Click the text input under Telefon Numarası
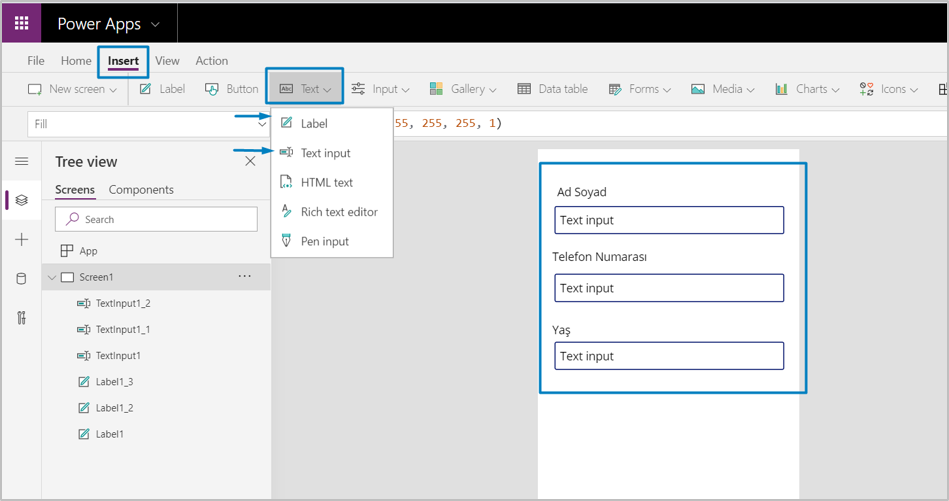949x501 pixels. pos(669,288)
